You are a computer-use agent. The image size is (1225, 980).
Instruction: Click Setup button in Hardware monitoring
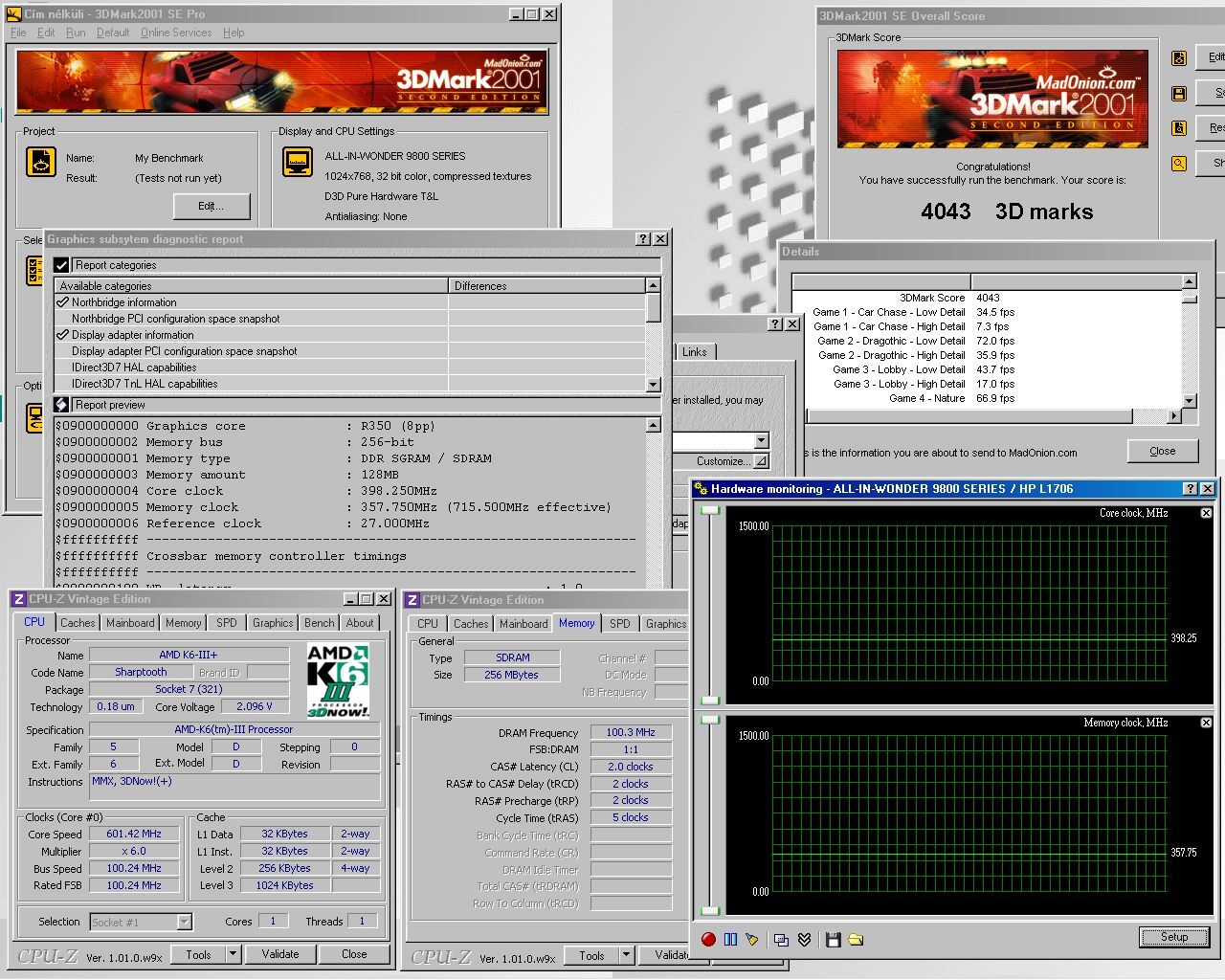(1174, 937)
